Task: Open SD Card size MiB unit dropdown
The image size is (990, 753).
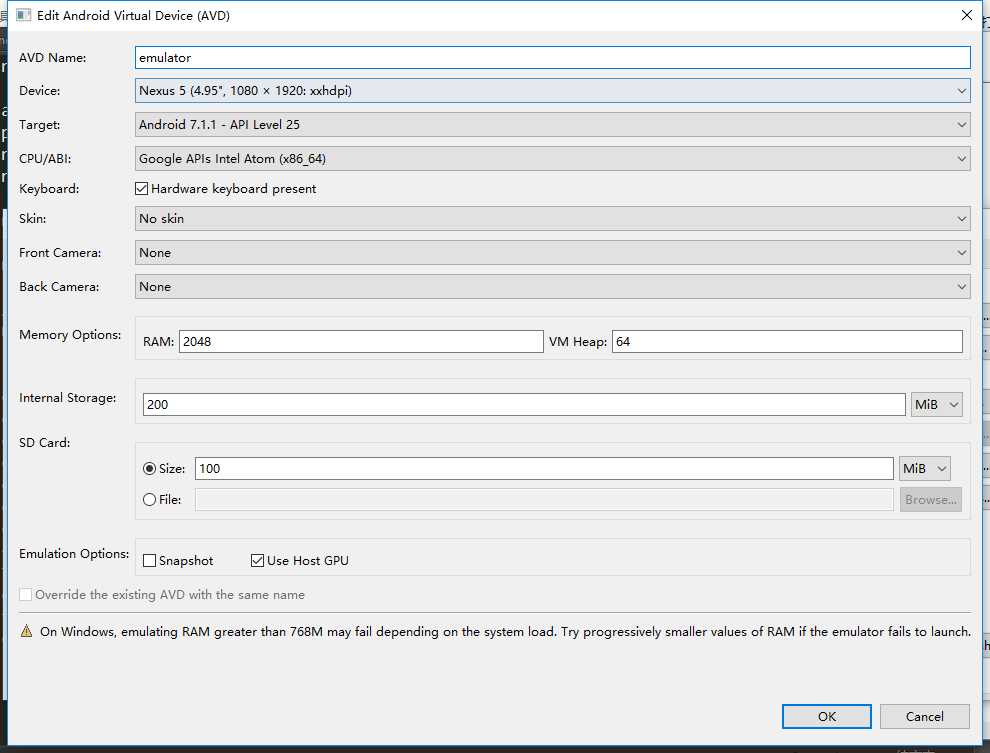Action: click(924, 469)
